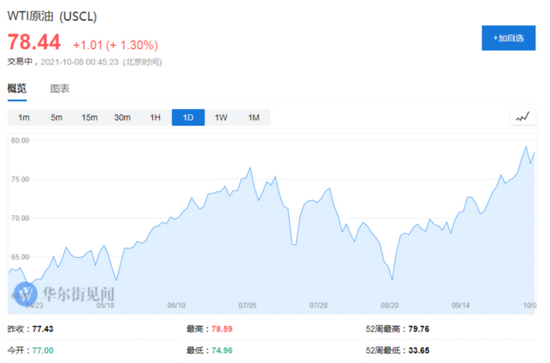
Task: Add WTI crude to watchlist
Action: [508, 38]
